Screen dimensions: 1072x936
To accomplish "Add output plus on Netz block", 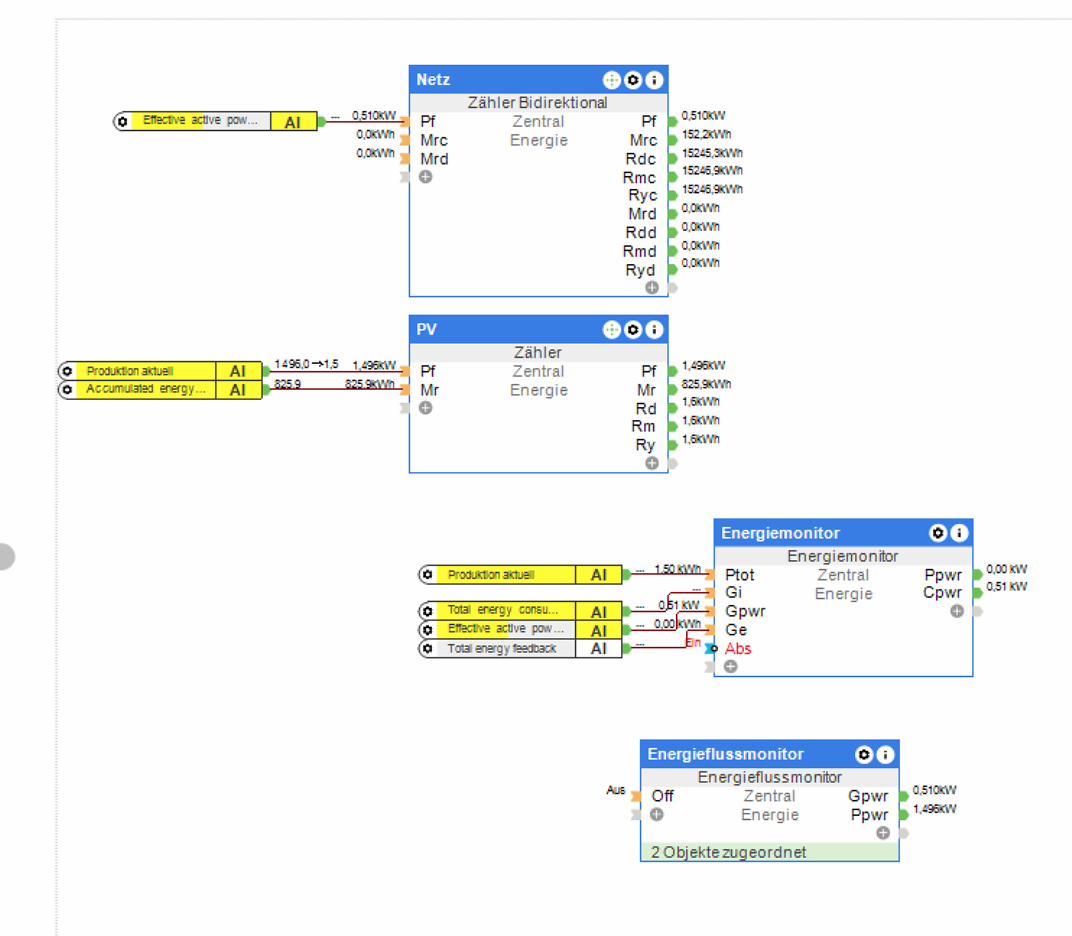I will (652, 288).
